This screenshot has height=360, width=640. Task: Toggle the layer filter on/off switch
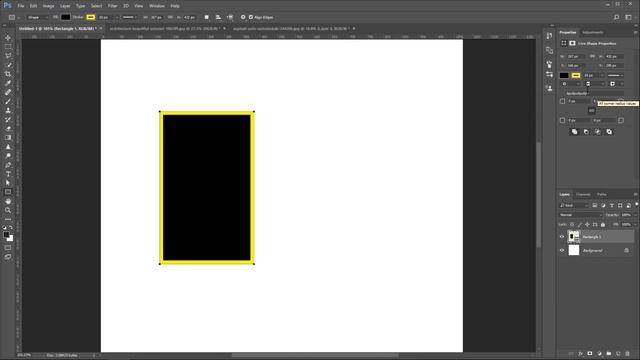tap(636, 204)
